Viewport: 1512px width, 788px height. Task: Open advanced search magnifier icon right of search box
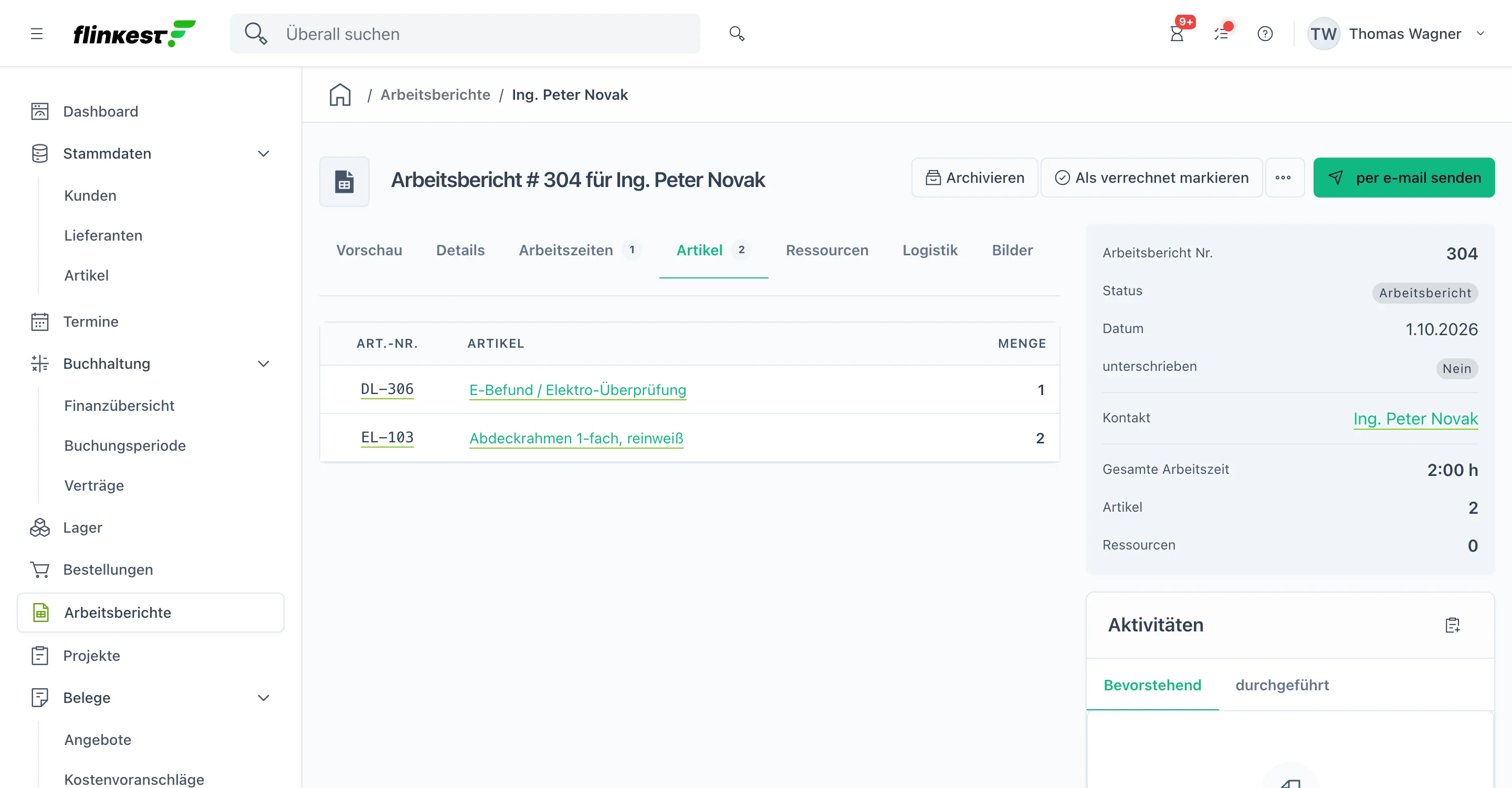click(737, 34)
